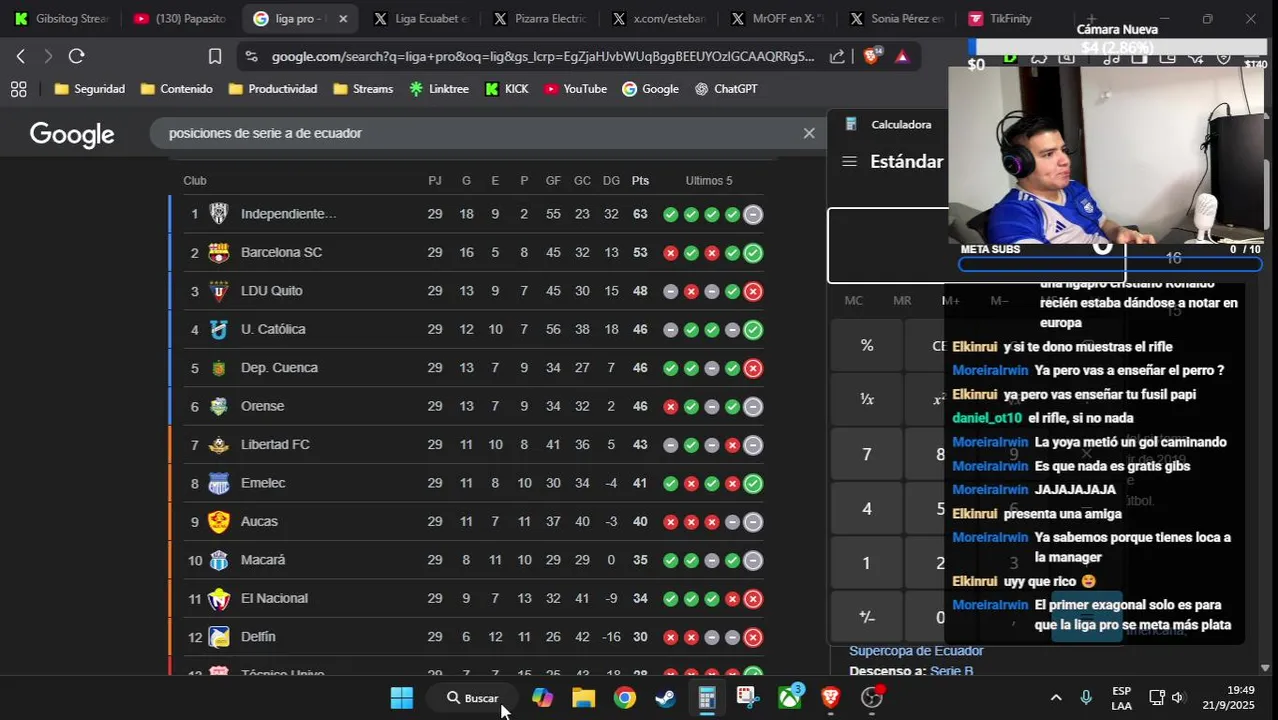Image resolution: width=1278 pixels, height=720 pixels.
Task: Open the Serie B relegation link
Action: tap(952, 672)
